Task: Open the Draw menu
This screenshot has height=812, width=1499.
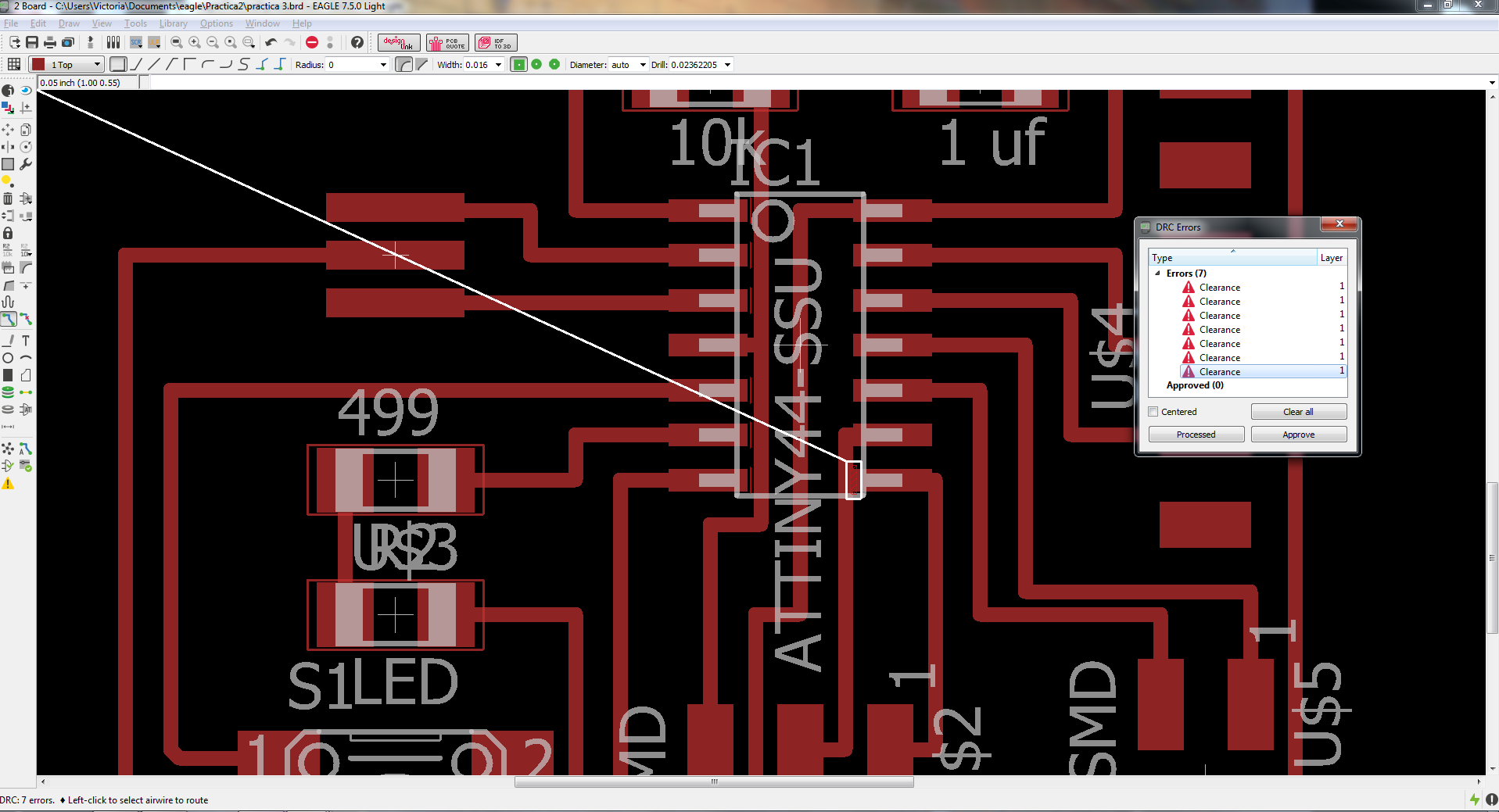Action: 69,23
